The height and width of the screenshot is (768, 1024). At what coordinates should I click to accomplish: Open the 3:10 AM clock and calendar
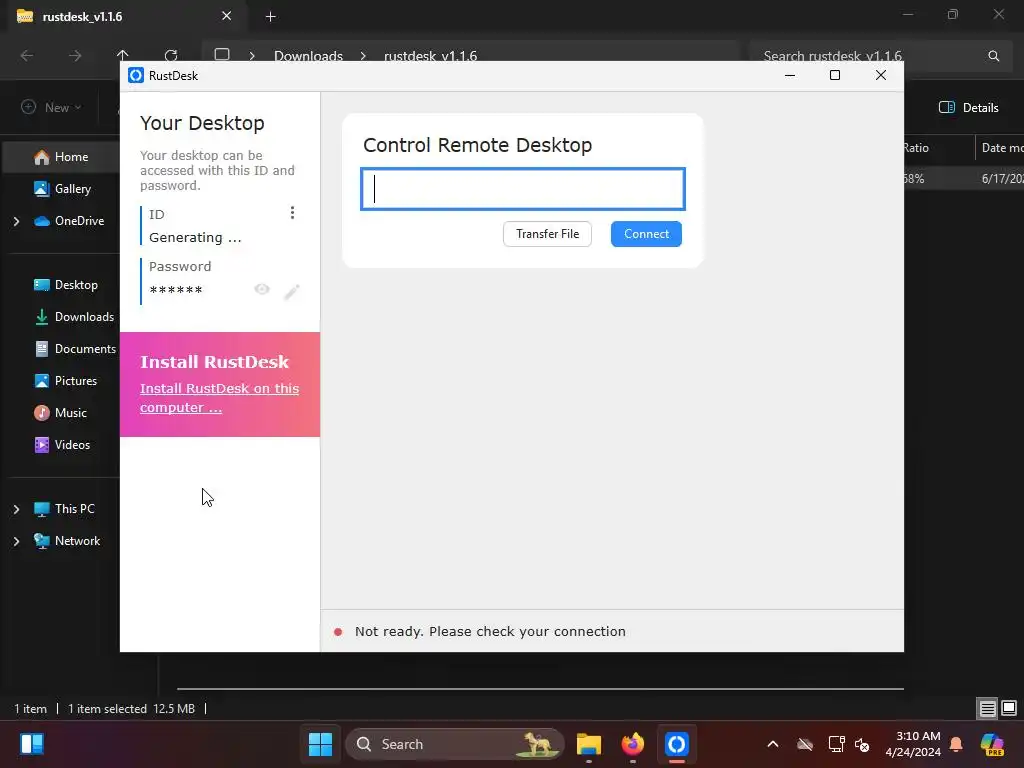click(913, 744)
